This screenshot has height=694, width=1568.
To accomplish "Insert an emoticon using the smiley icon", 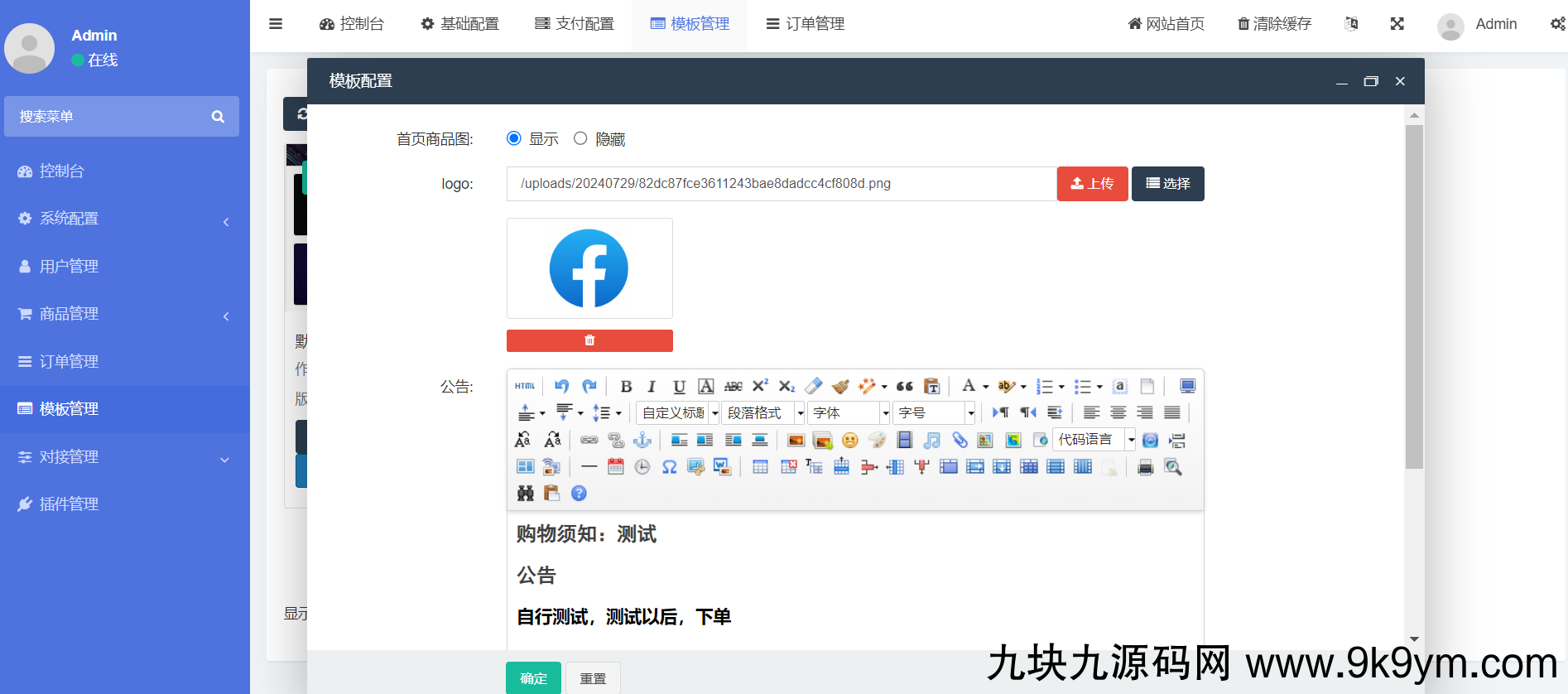I will tap(849, 441).
